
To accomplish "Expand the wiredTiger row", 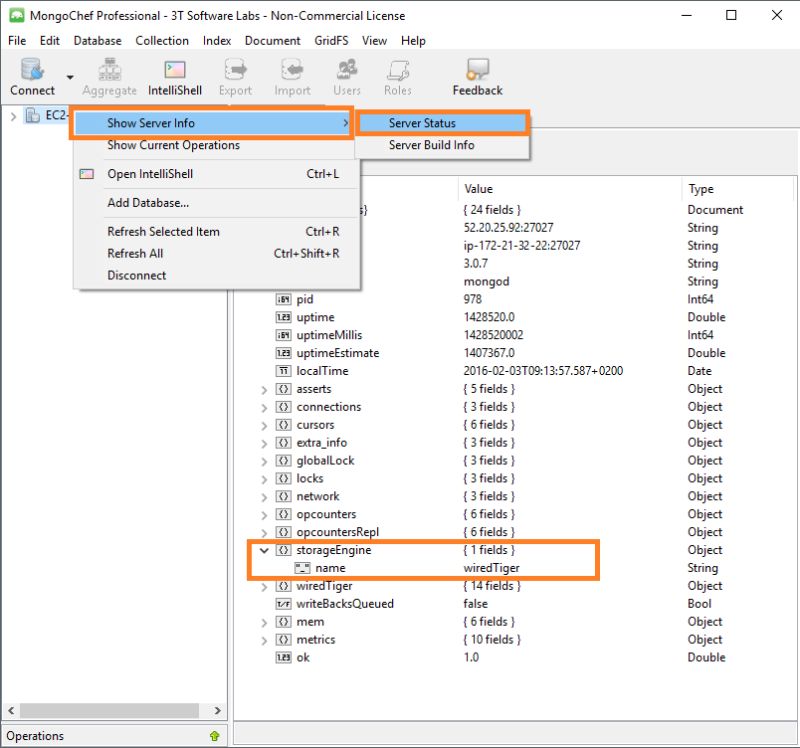I will (264, 587).
